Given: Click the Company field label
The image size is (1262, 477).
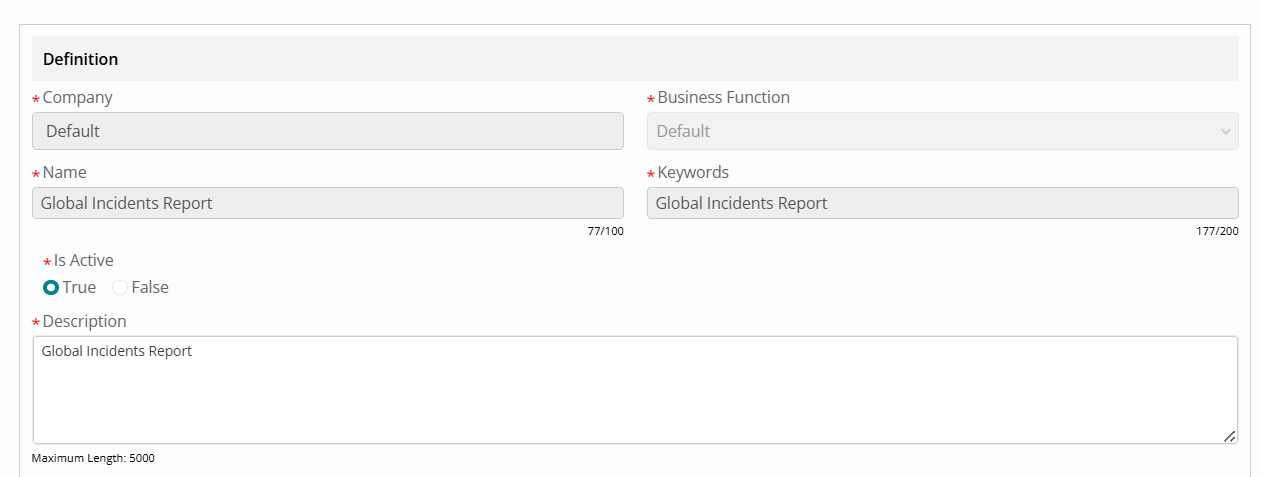Looking at the screenshot, I should [78, 98].
